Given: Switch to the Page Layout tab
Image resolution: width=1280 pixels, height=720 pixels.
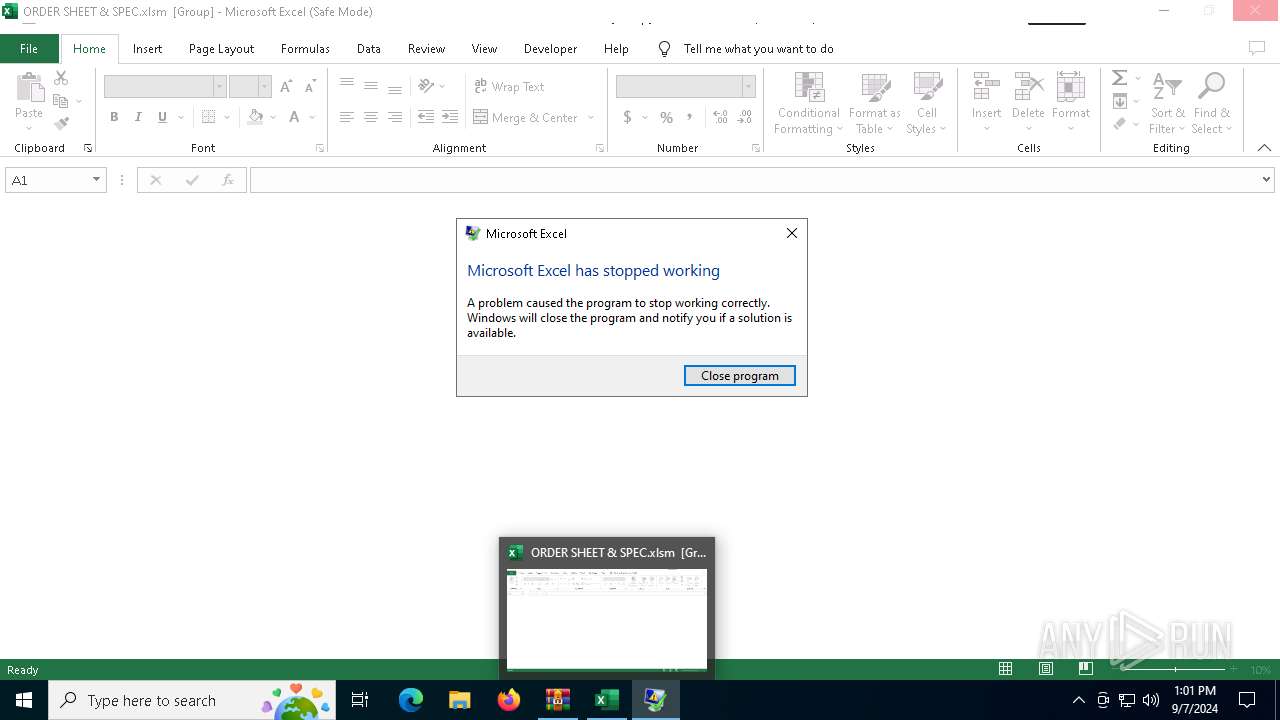Looking at the screenshot, I should click(221, 48).
